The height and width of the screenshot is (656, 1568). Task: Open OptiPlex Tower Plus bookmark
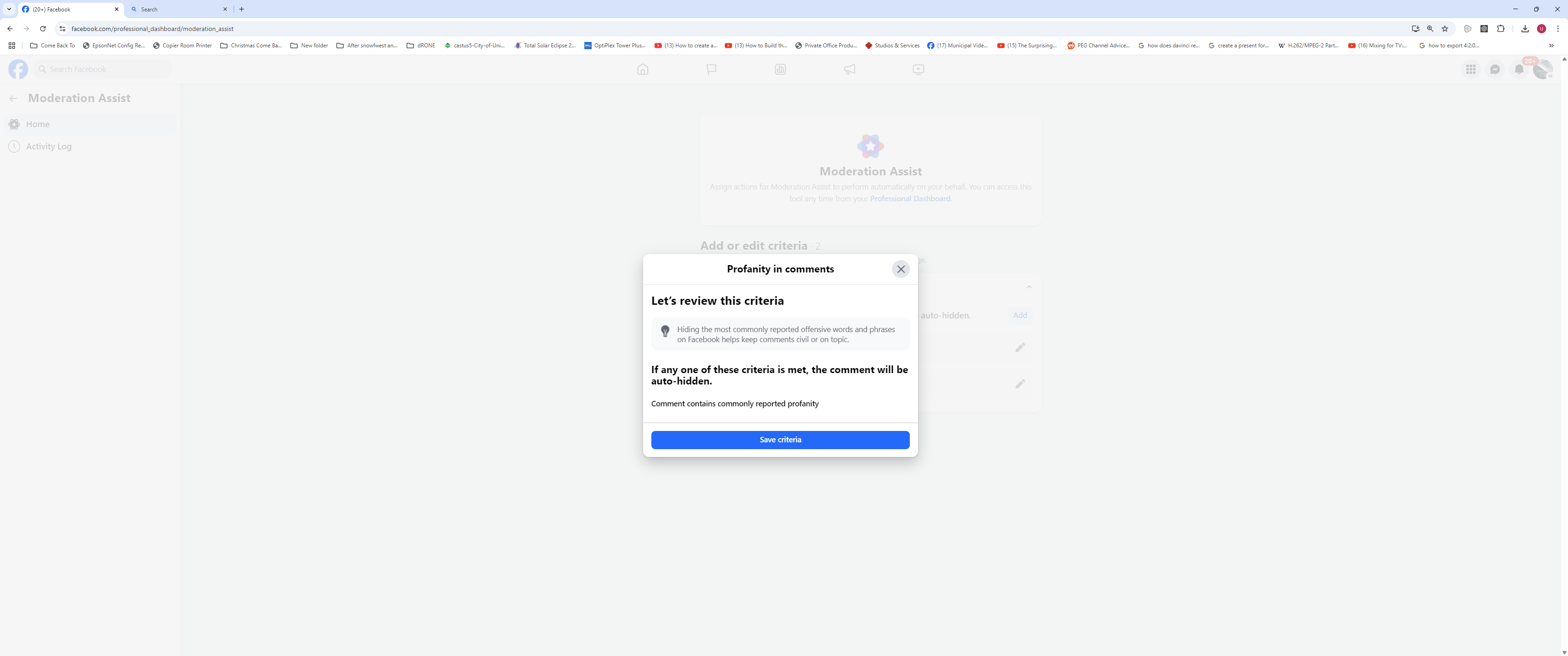615,46
